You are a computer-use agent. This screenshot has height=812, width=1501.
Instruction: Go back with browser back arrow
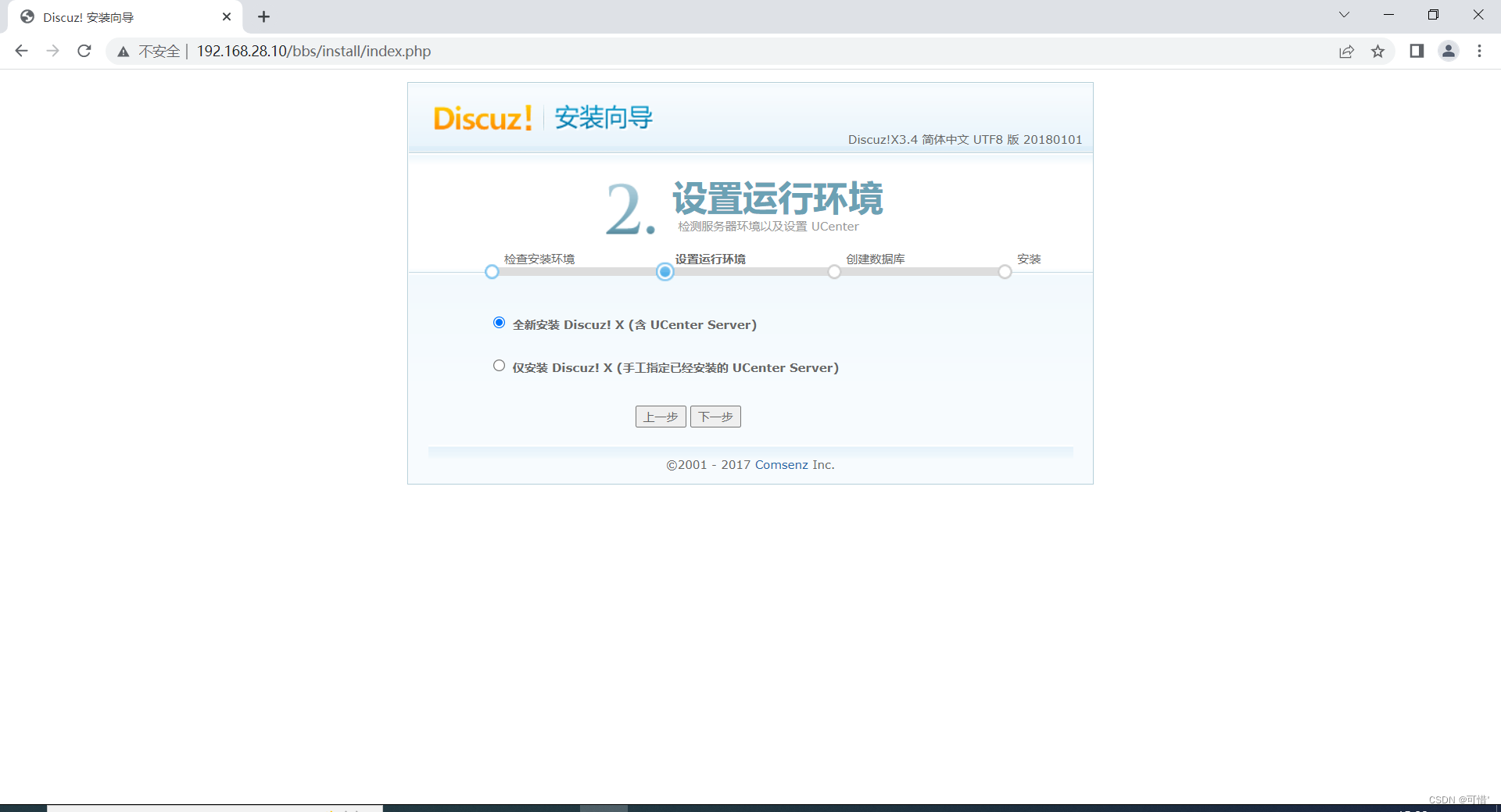pyautogui.click(x=21, y=51)
